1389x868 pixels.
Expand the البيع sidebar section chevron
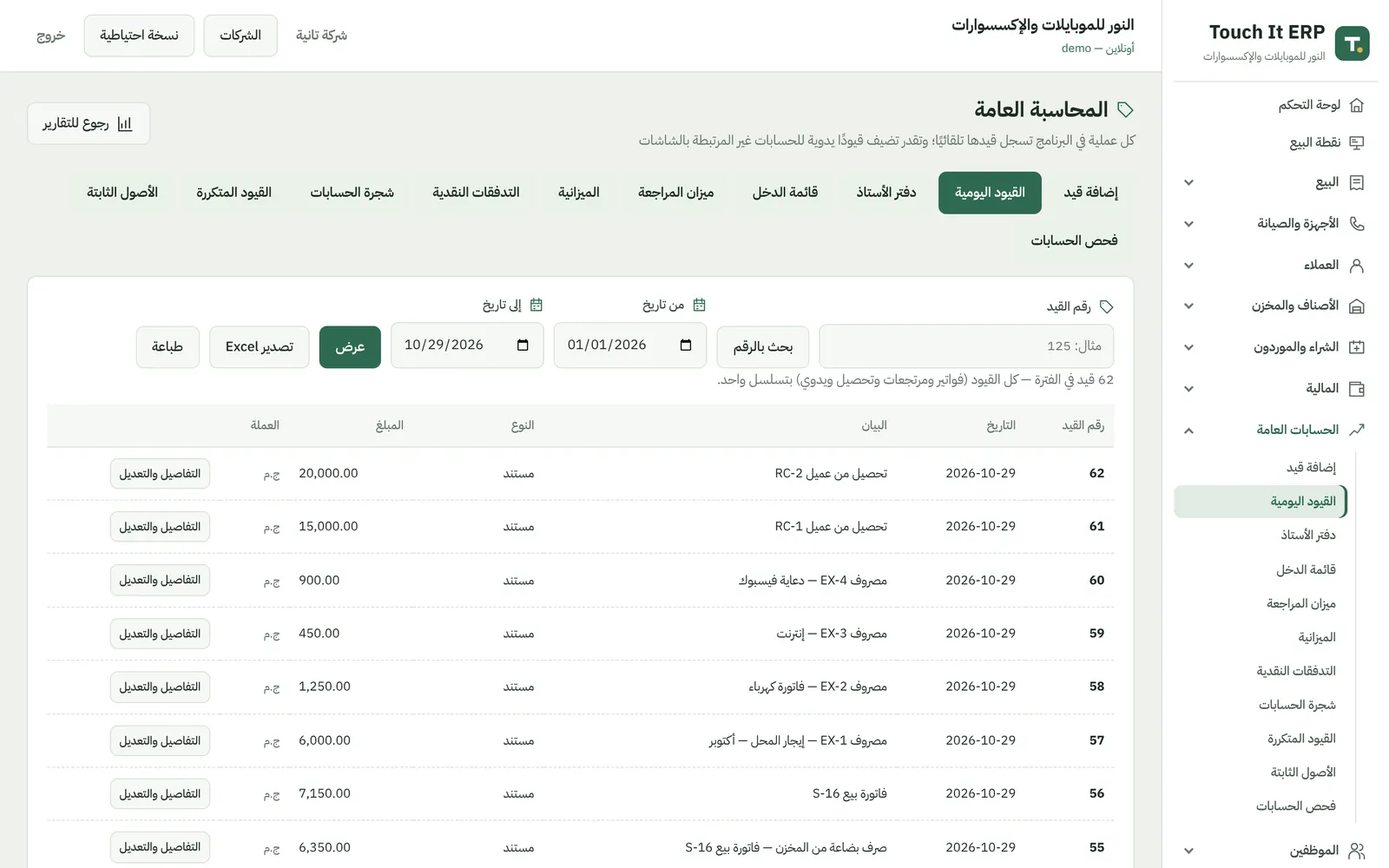pos(1188,182)
